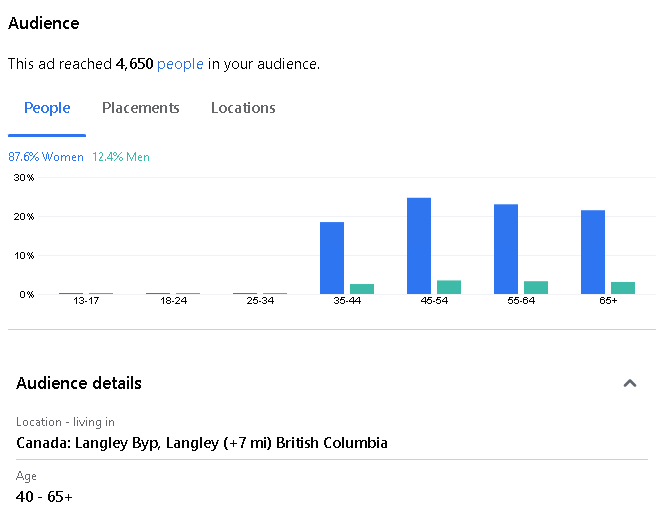The height and width of the screenshot is (513, 661).
Task: Click the women bar for 65+
Action: pyautogui.click(x=593, y=252)
